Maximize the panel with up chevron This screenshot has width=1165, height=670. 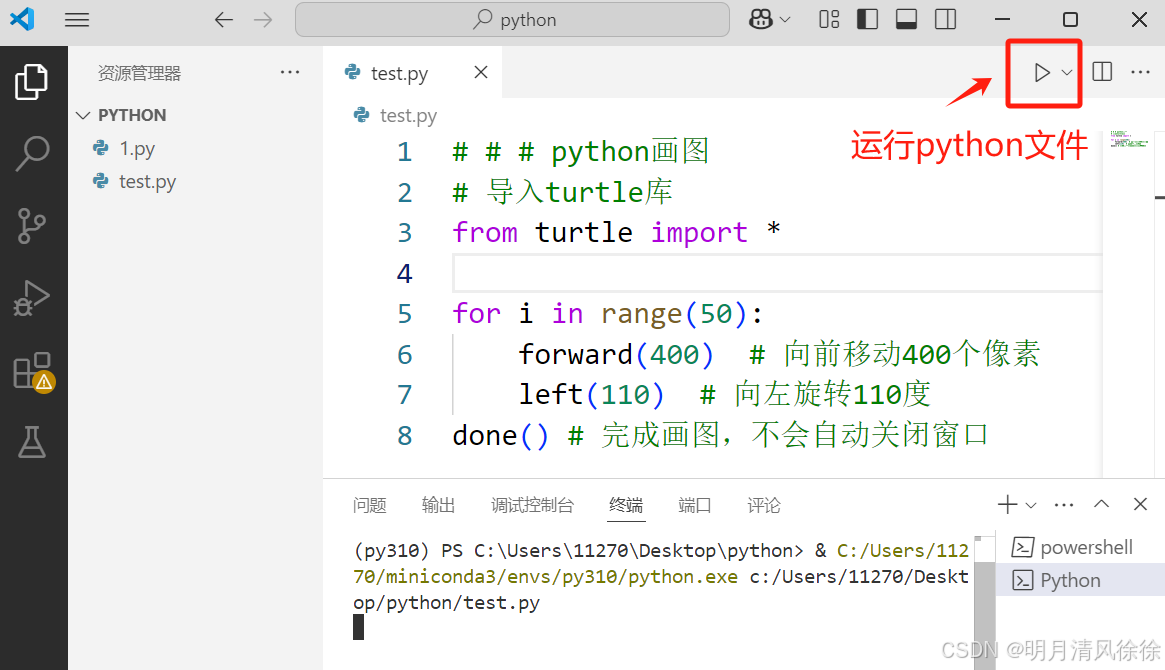pos(1101,504)
